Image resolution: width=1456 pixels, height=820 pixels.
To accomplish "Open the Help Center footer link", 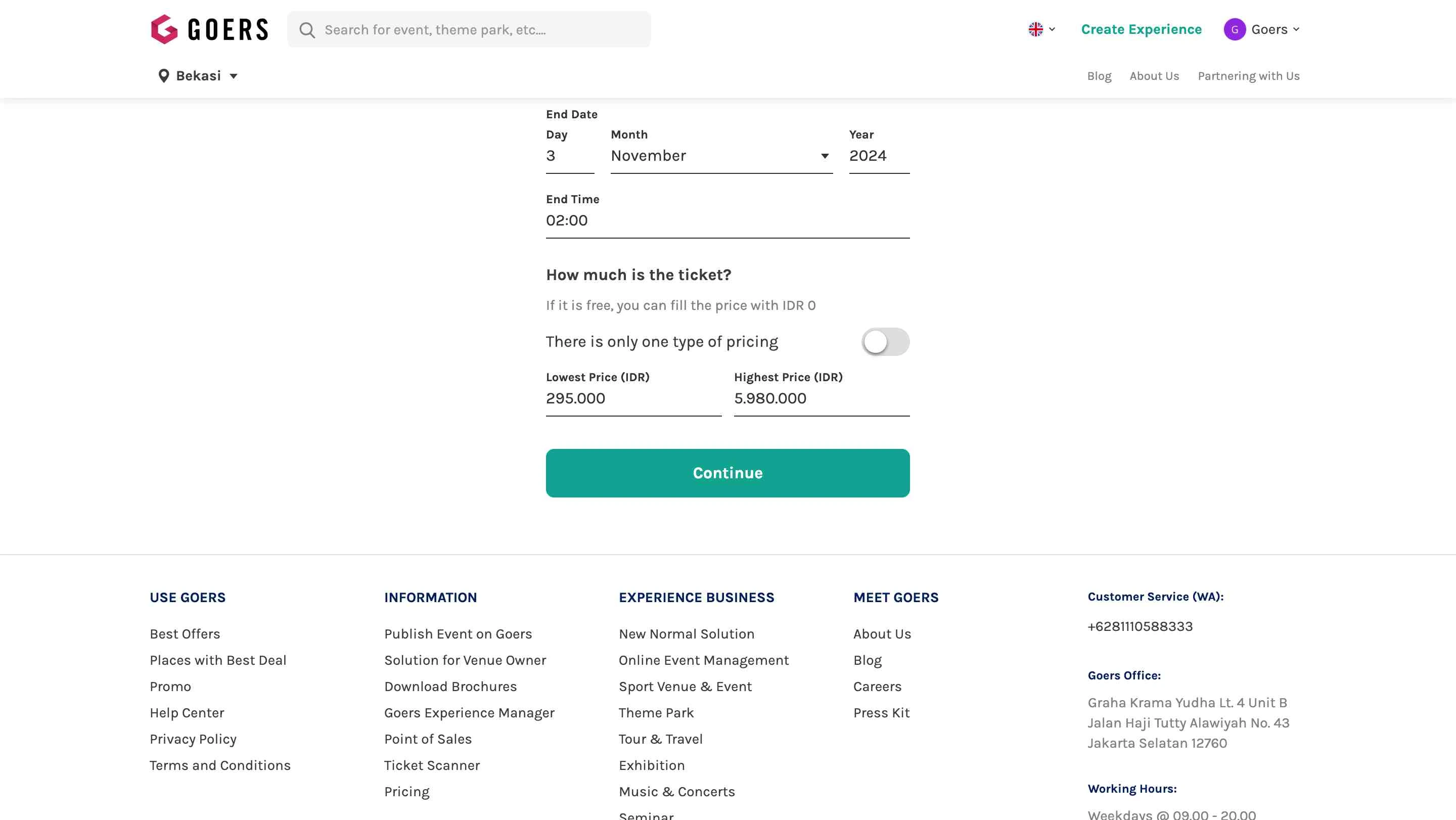I will tap(187, 713).
